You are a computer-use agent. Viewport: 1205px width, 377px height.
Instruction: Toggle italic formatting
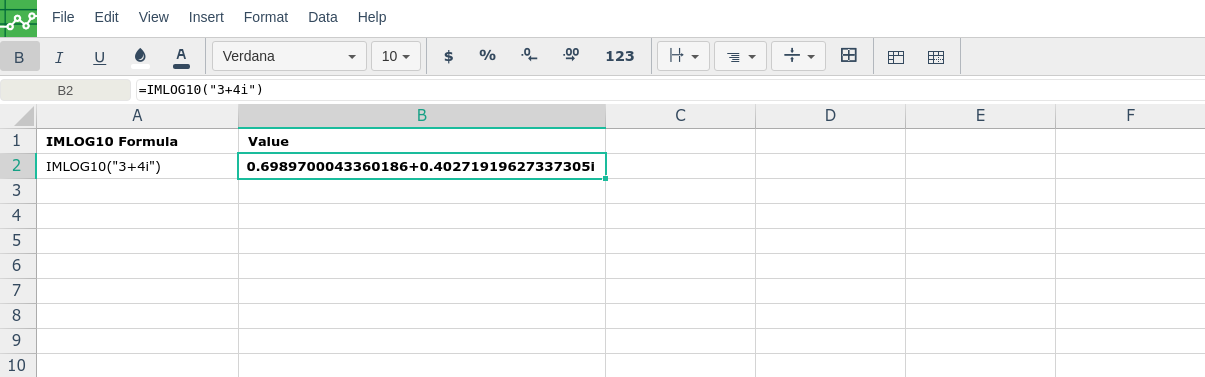59,56
